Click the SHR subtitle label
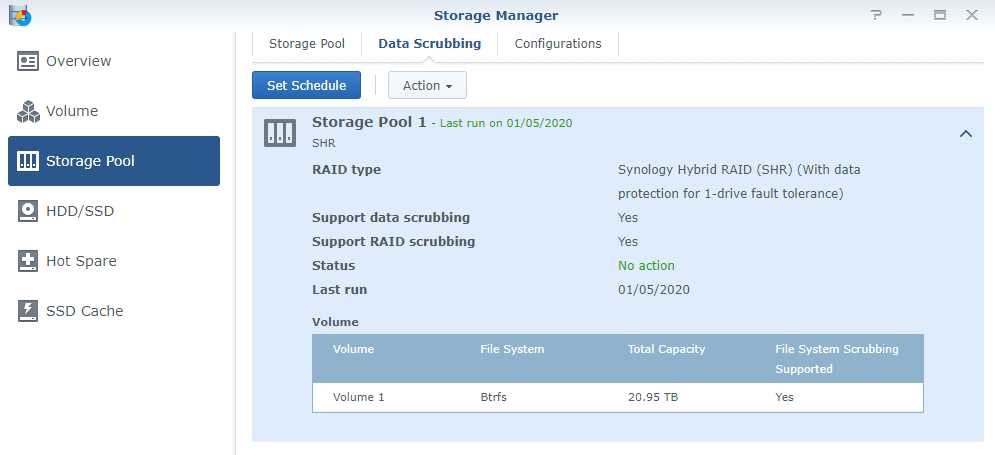Viewport: 995px width, 455px height. pos(324,143)
